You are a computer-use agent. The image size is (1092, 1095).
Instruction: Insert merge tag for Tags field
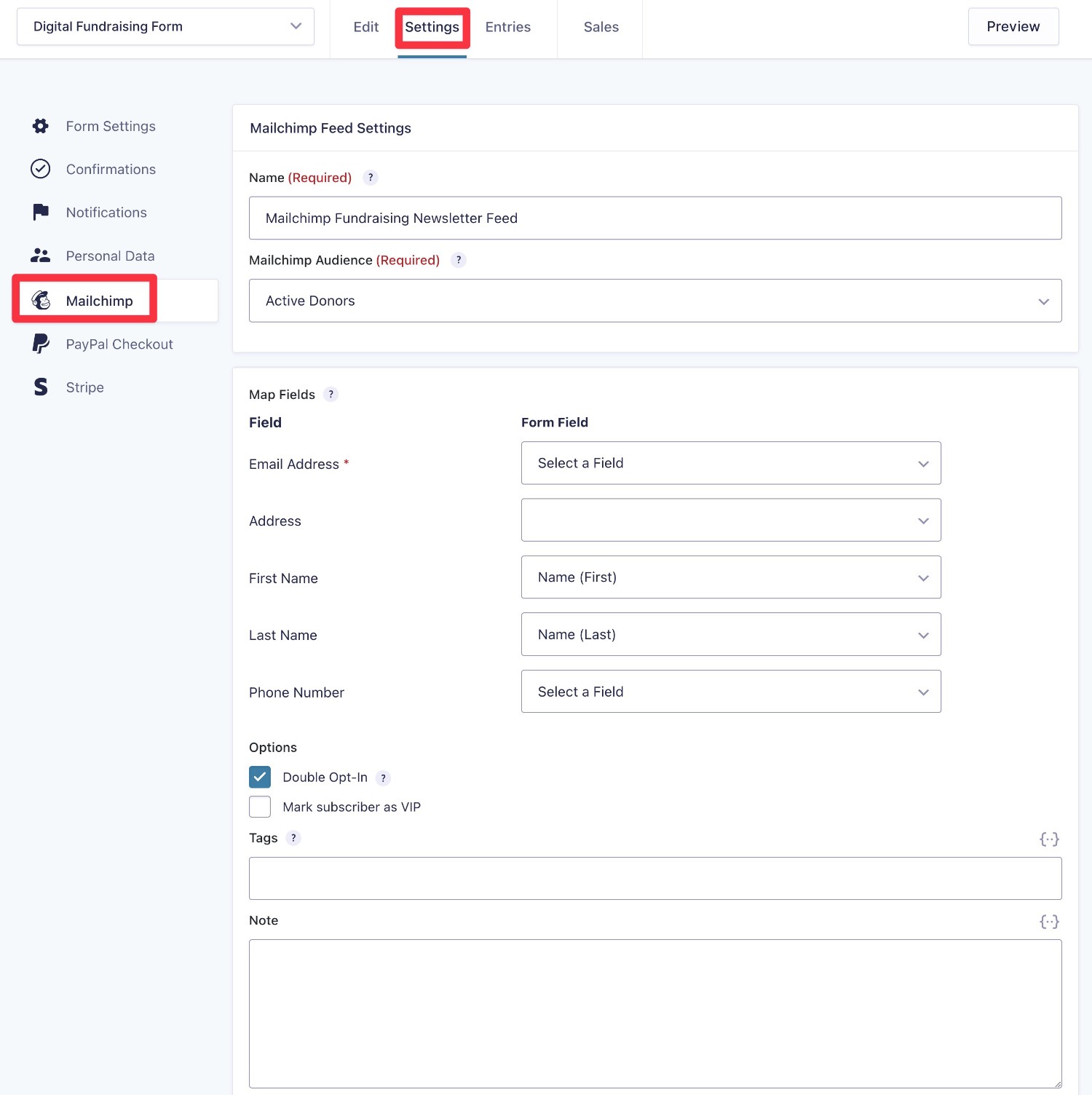click(x=1049, y=839)
